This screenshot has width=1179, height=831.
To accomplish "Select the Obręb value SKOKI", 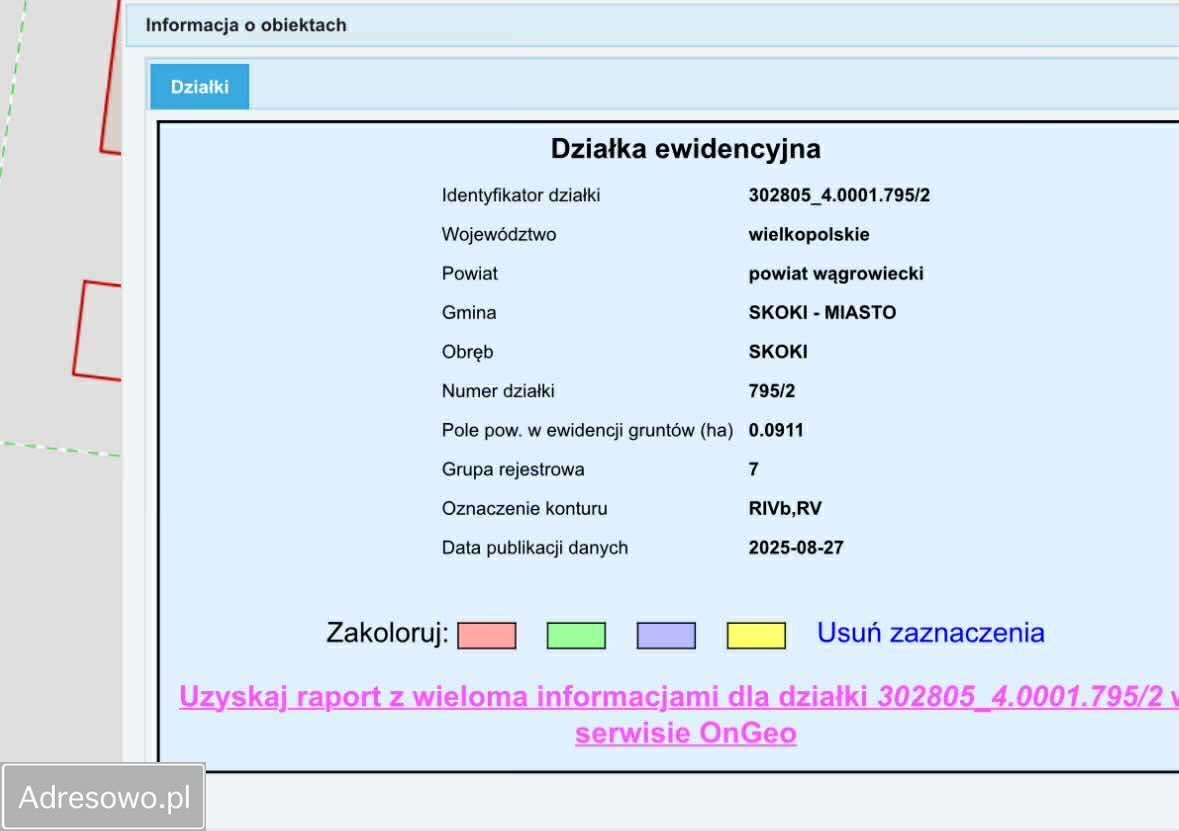I will 777,352.
